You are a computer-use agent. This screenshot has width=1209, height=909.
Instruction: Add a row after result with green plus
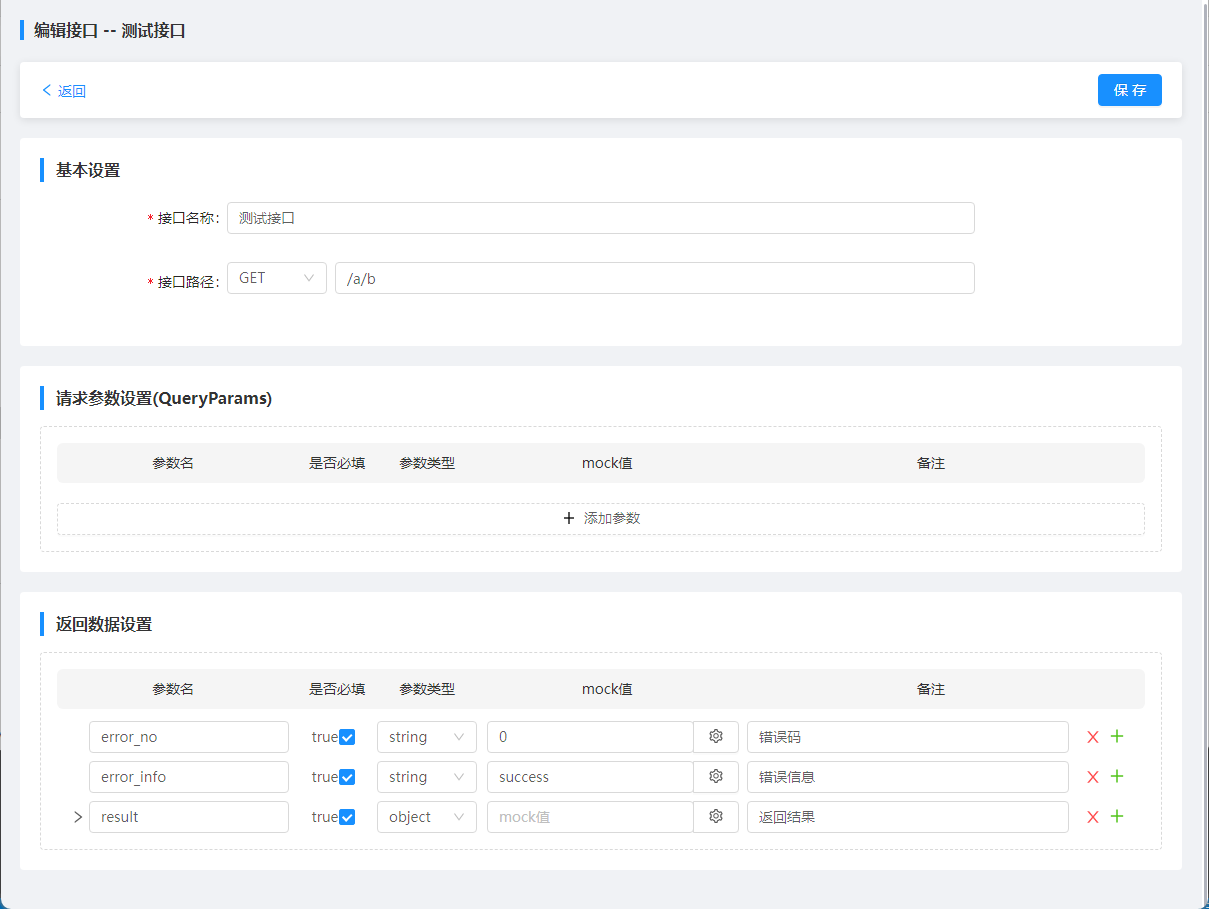pos(1117,817)
